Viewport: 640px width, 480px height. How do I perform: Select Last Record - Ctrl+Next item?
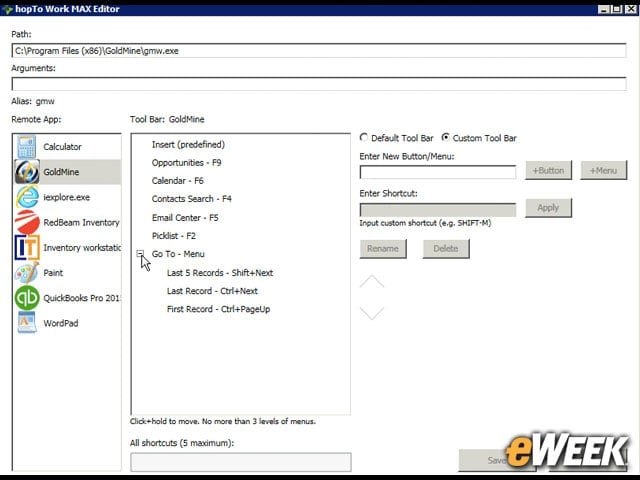pyautogui.click(x=212, y=291)
